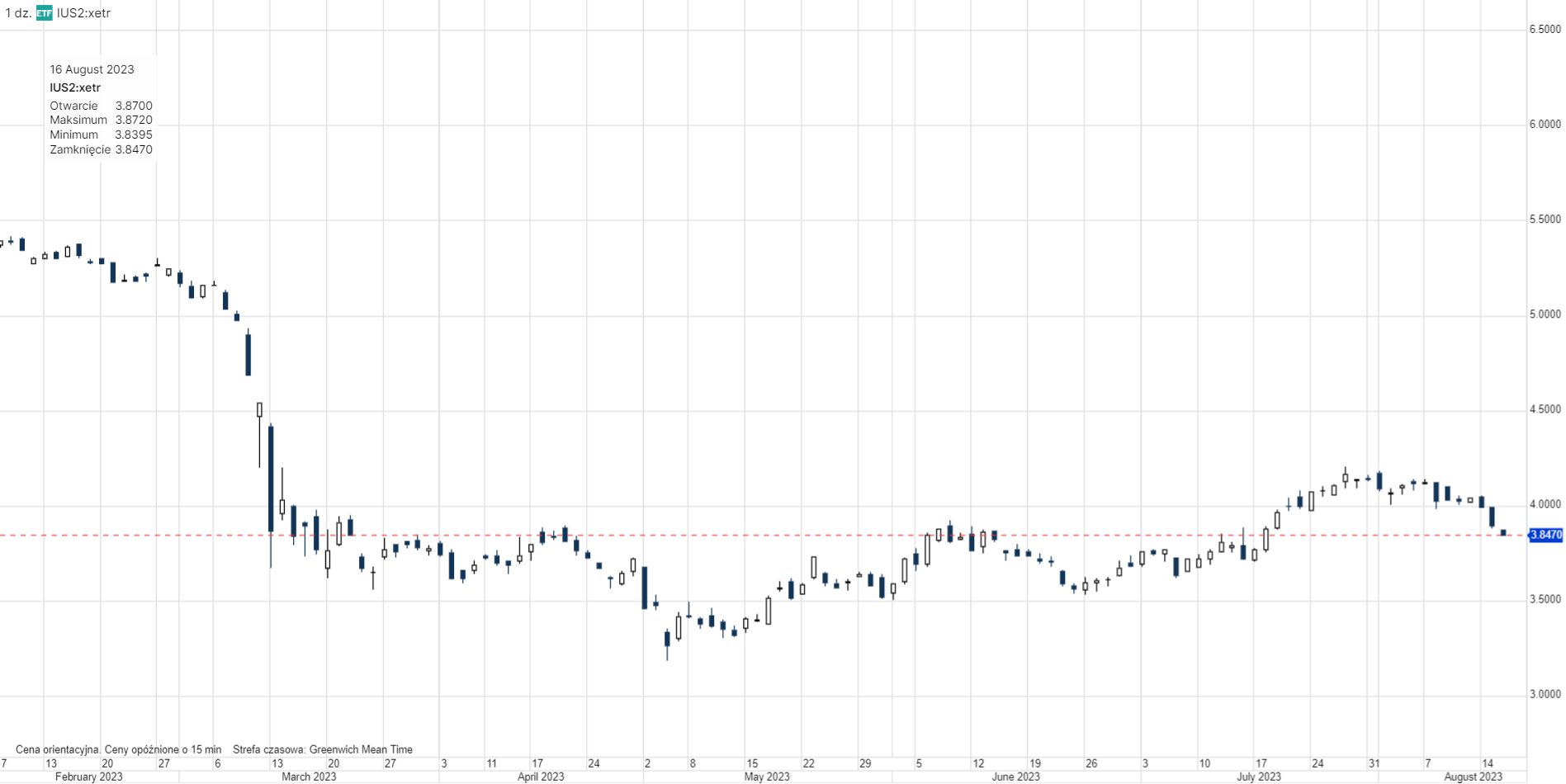Click the Zamknięcie value 3.8470 in info box
This screenshot has width=1566, height=784.
134,149
